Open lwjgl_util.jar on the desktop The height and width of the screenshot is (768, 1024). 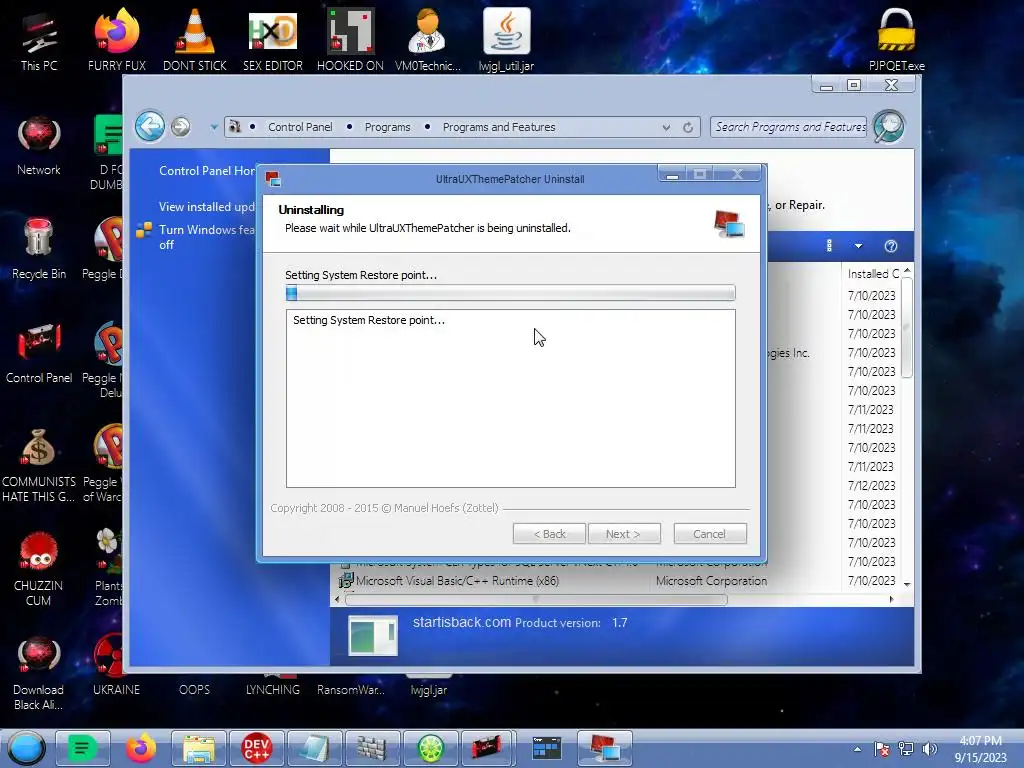[x=506, y=40]
